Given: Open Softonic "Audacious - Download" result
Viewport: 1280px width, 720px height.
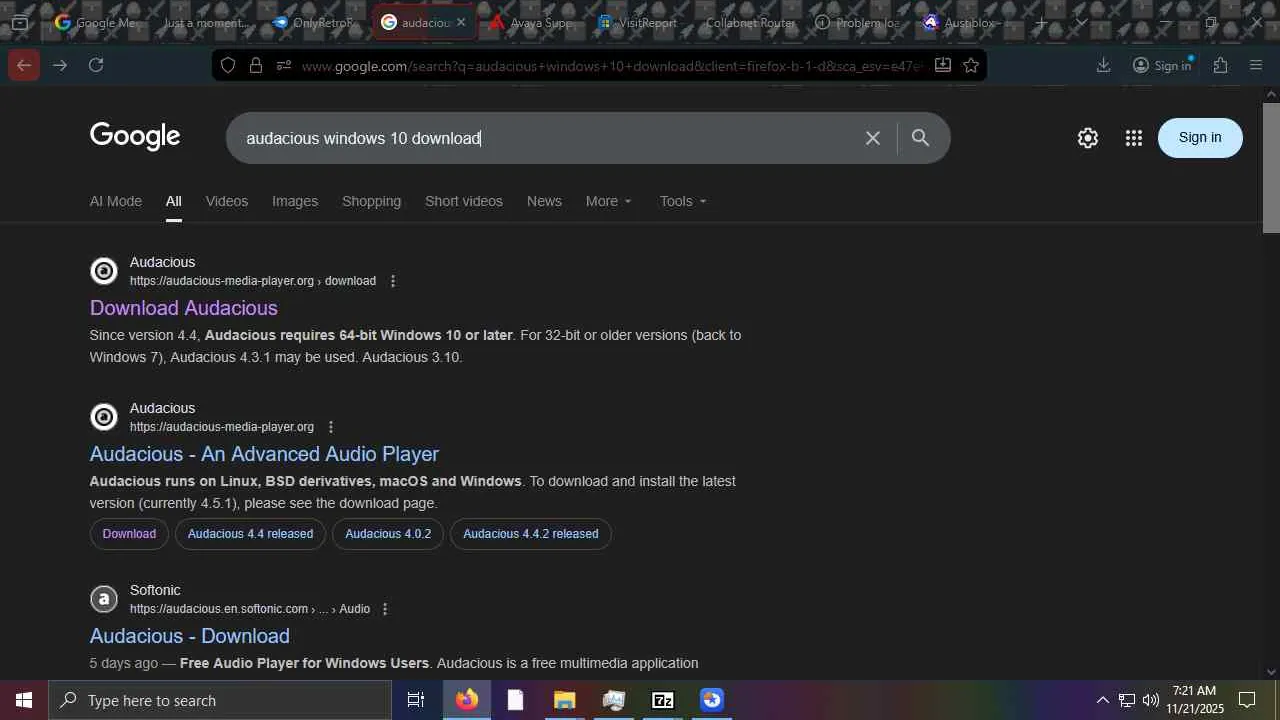Looking at the screenshot, I should pos(190,636).
